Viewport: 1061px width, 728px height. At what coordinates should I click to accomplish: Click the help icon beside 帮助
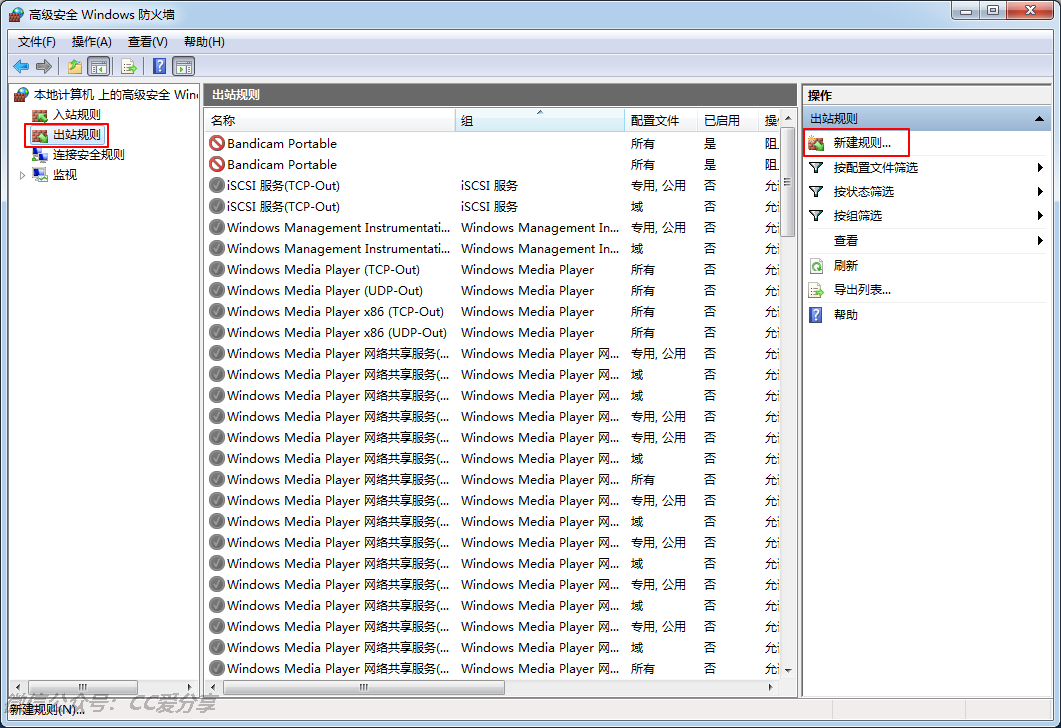[x=816, y=315]
